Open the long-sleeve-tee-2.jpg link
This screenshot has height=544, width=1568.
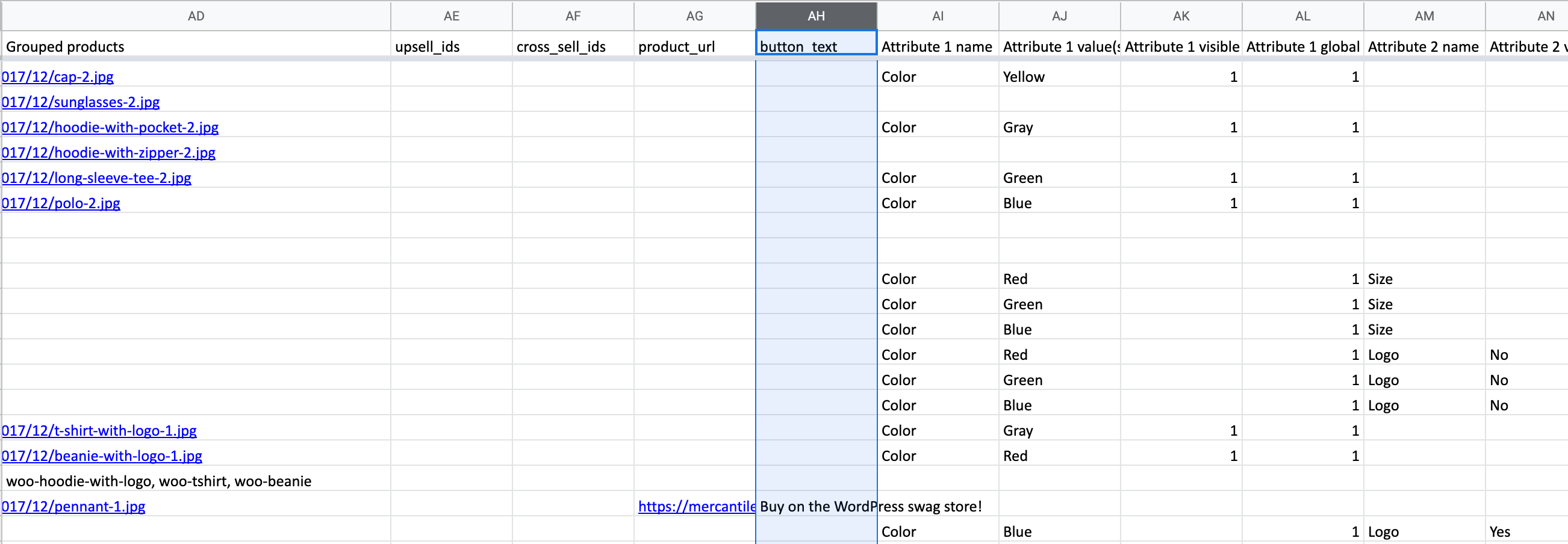(x=97, y=178)
